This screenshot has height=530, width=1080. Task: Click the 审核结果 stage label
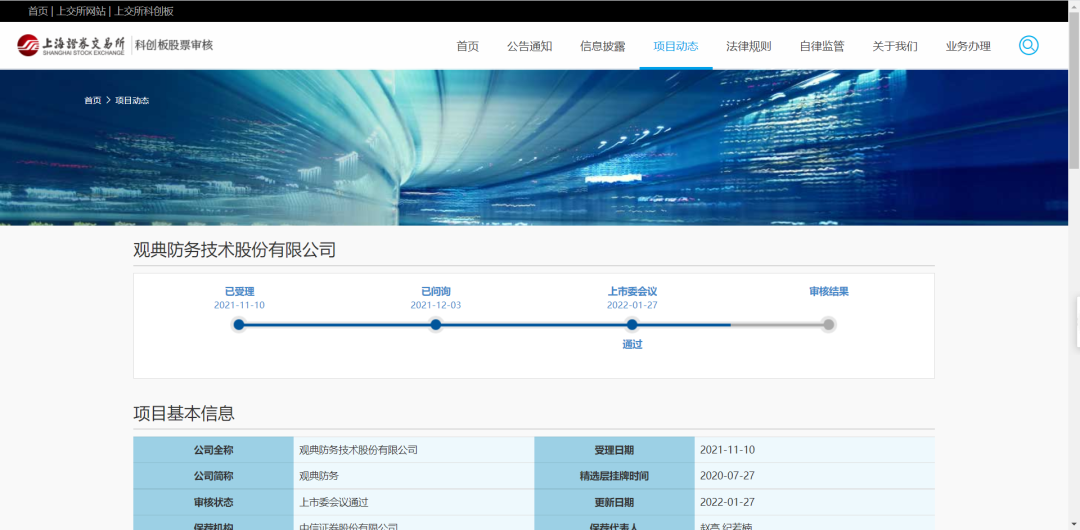829,292
